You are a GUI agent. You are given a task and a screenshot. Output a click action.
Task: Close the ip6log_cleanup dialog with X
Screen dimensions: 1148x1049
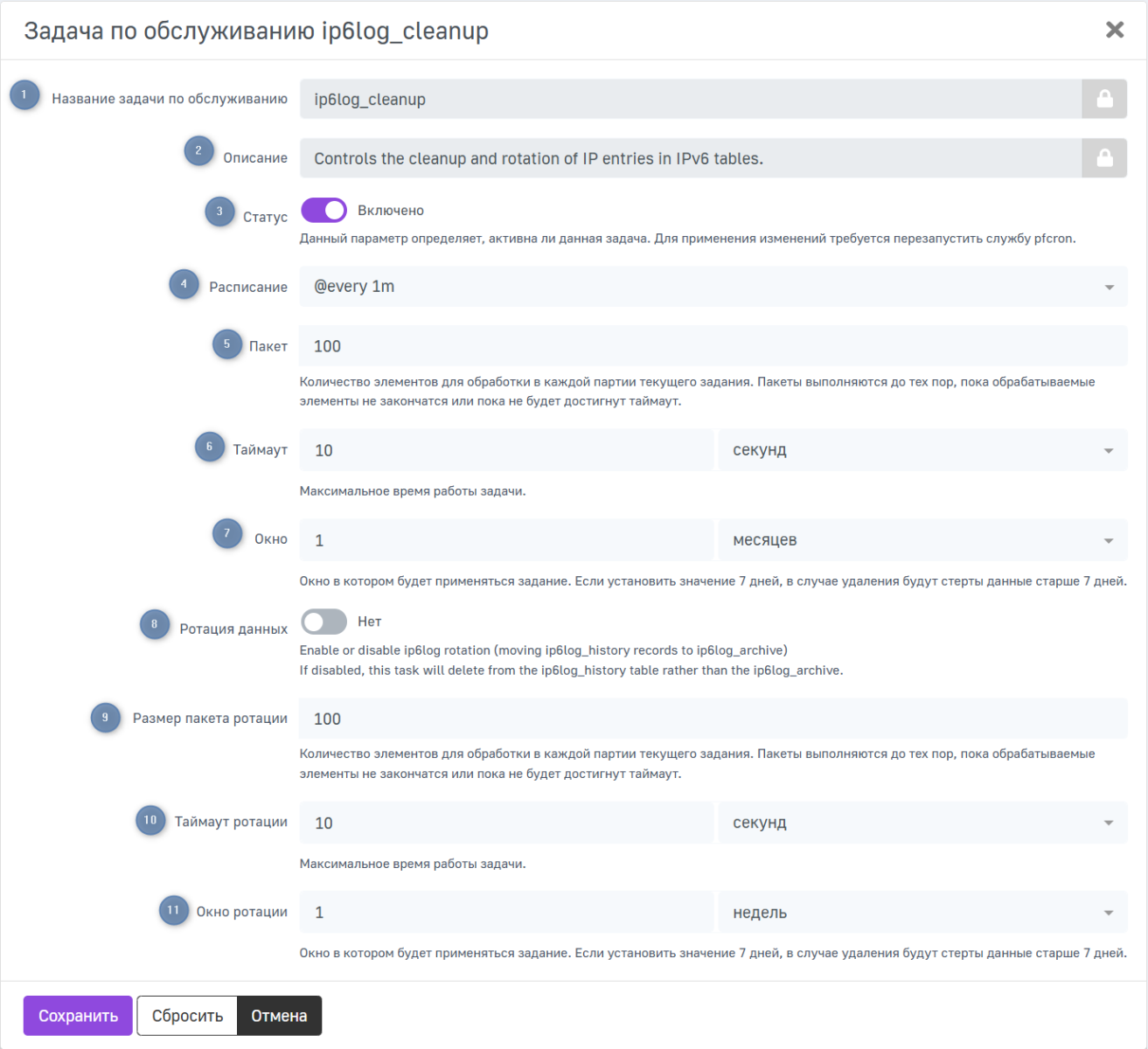point(1114,31)
